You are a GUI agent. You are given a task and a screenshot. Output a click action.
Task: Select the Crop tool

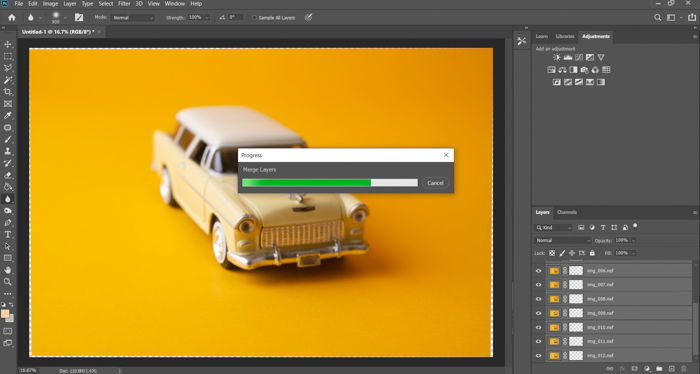click(x=8, y=92)
